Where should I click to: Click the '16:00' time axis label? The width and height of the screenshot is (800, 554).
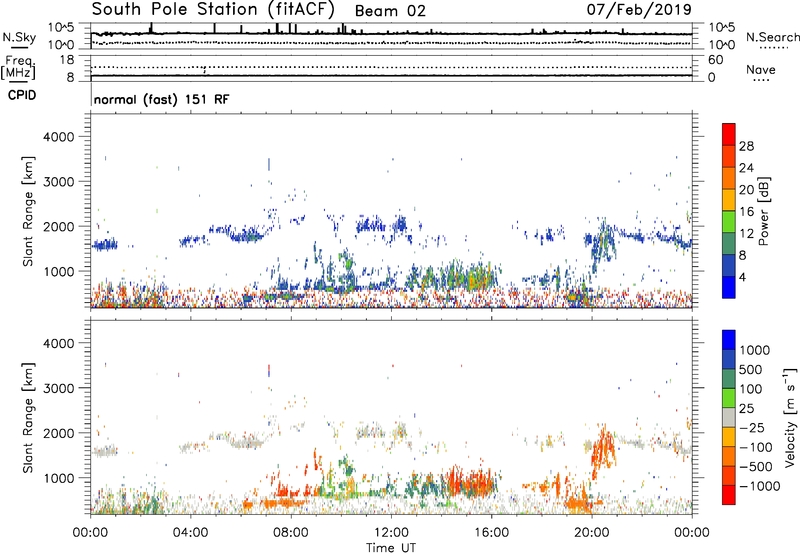(491, 533)
